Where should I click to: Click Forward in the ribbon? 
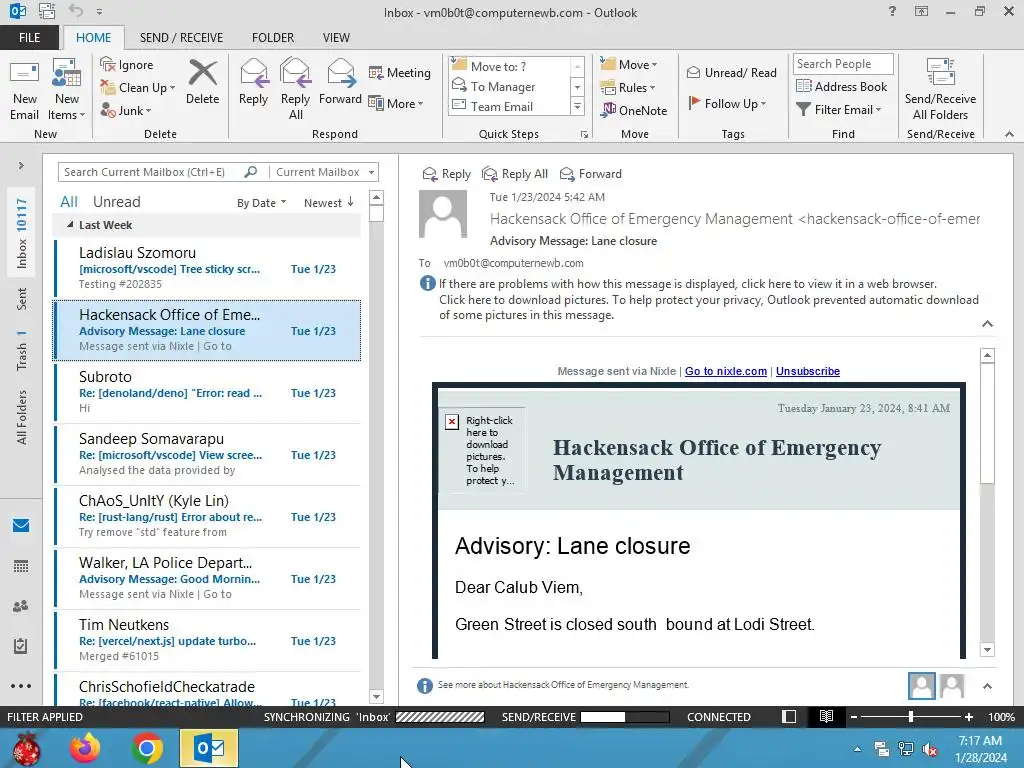[340, 82]
